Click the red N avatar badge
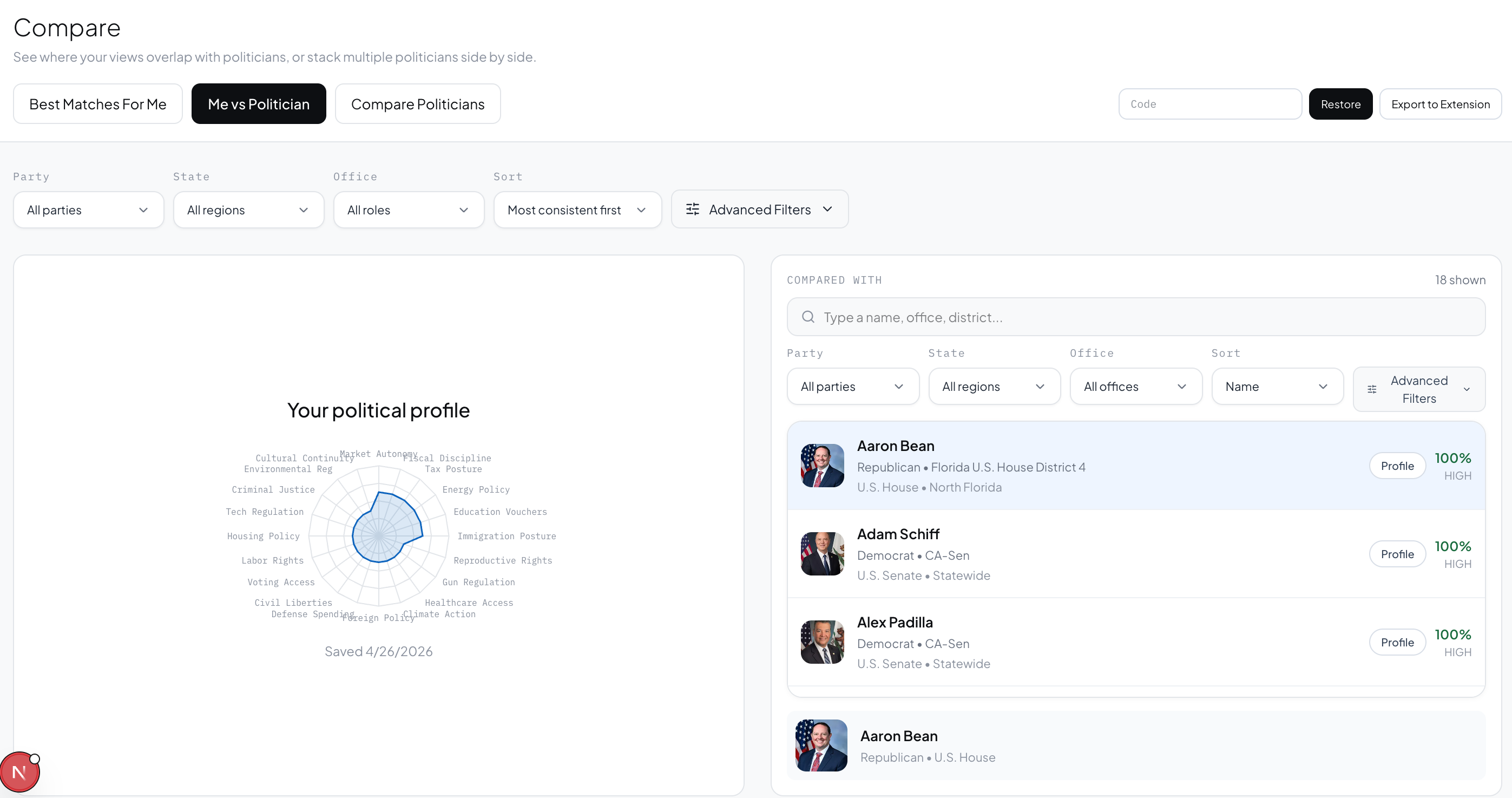The width and height of the screenshot is (1512, 798). [19, 771]
